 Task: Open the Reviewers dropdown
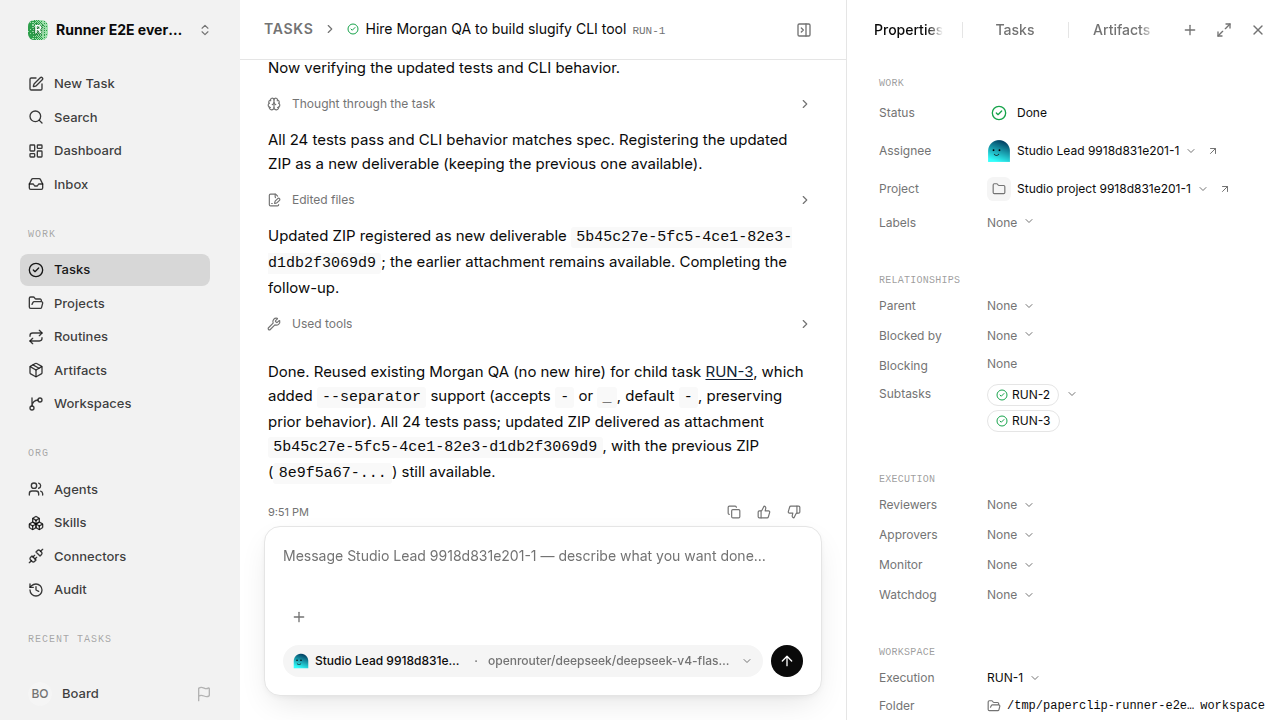[x=1010, y=505]
